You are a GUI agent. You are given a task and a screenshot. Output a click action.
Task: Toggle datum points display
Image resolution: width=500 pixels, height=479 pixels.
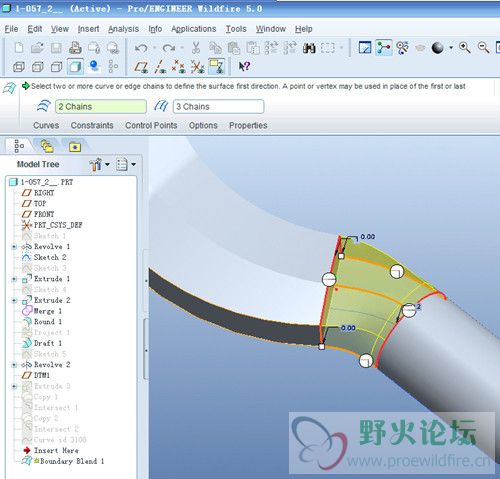[178, 67]
